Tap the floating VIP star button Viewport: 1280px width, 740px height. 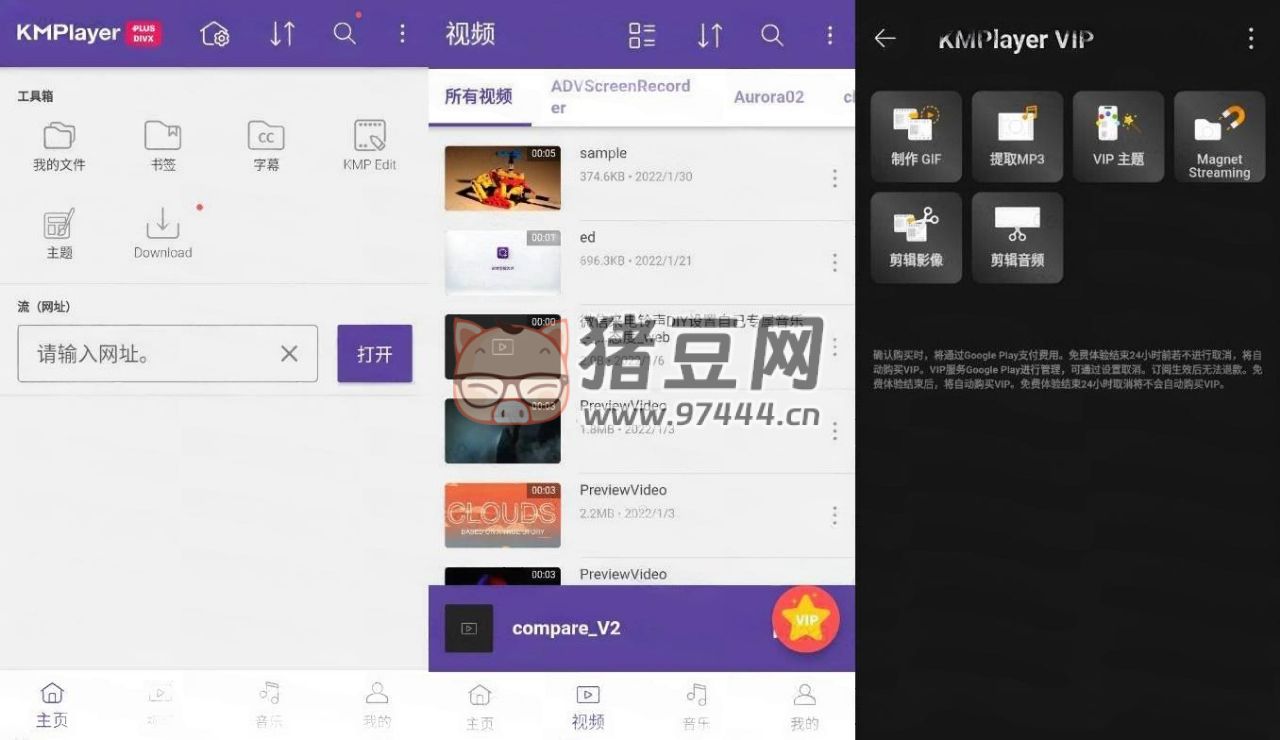[x=806, y=619]
